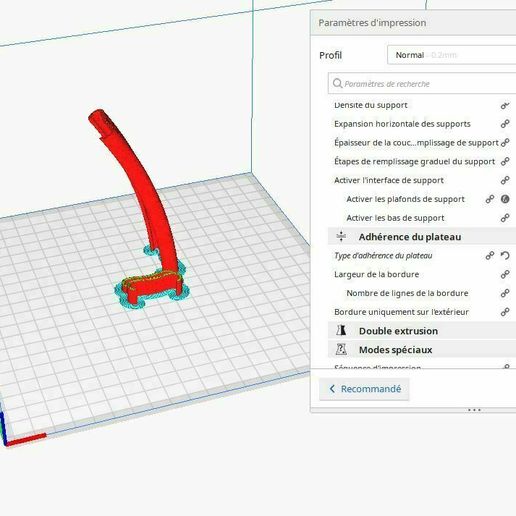
Task: Click link icon for Expansion horizontale des supports
Action: [x=505, y=124]
